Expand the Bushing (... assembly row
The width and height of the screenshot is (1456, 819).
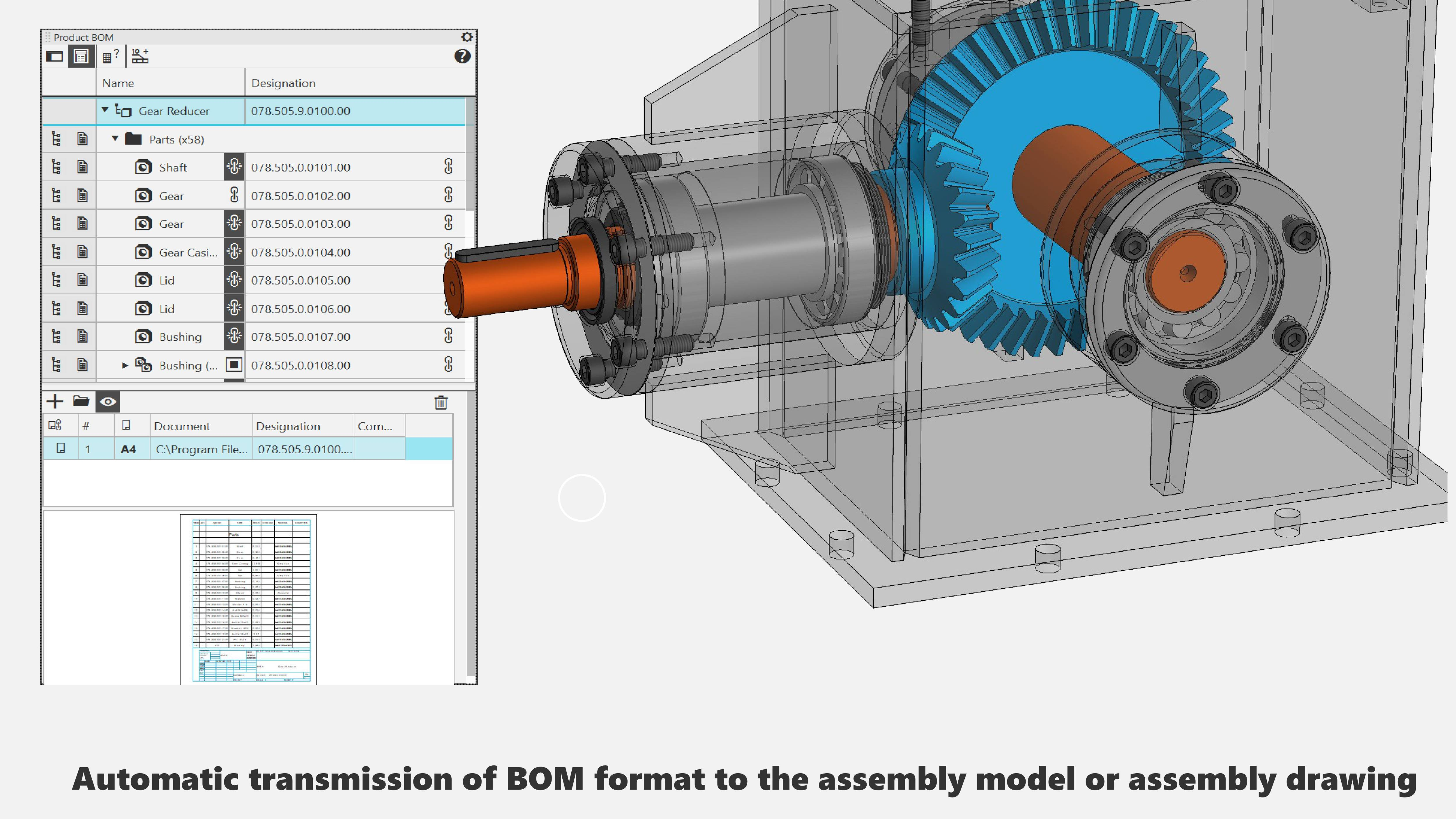coord(125,366)
